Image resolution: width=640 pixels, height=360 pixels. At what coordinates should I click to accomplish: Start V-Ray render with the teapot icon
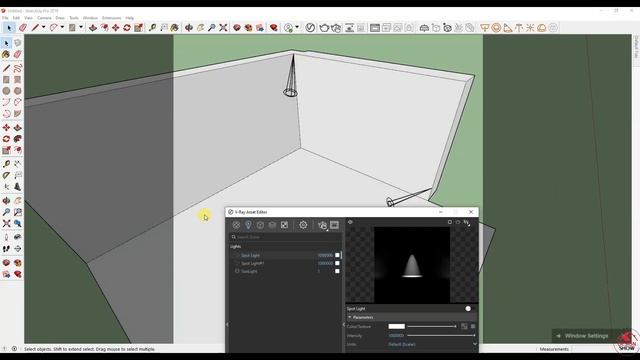[324, 28]
